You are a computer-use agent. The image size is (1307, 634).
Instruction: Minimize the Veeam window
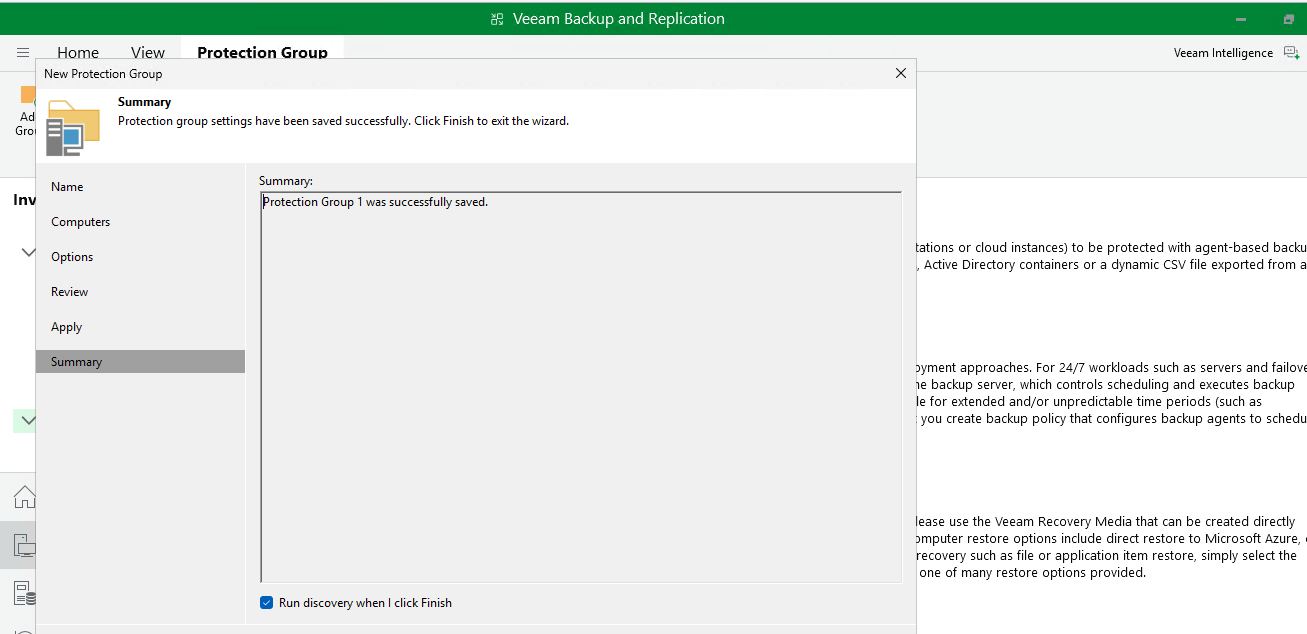pyautogui.click(x=1241, y=19)
